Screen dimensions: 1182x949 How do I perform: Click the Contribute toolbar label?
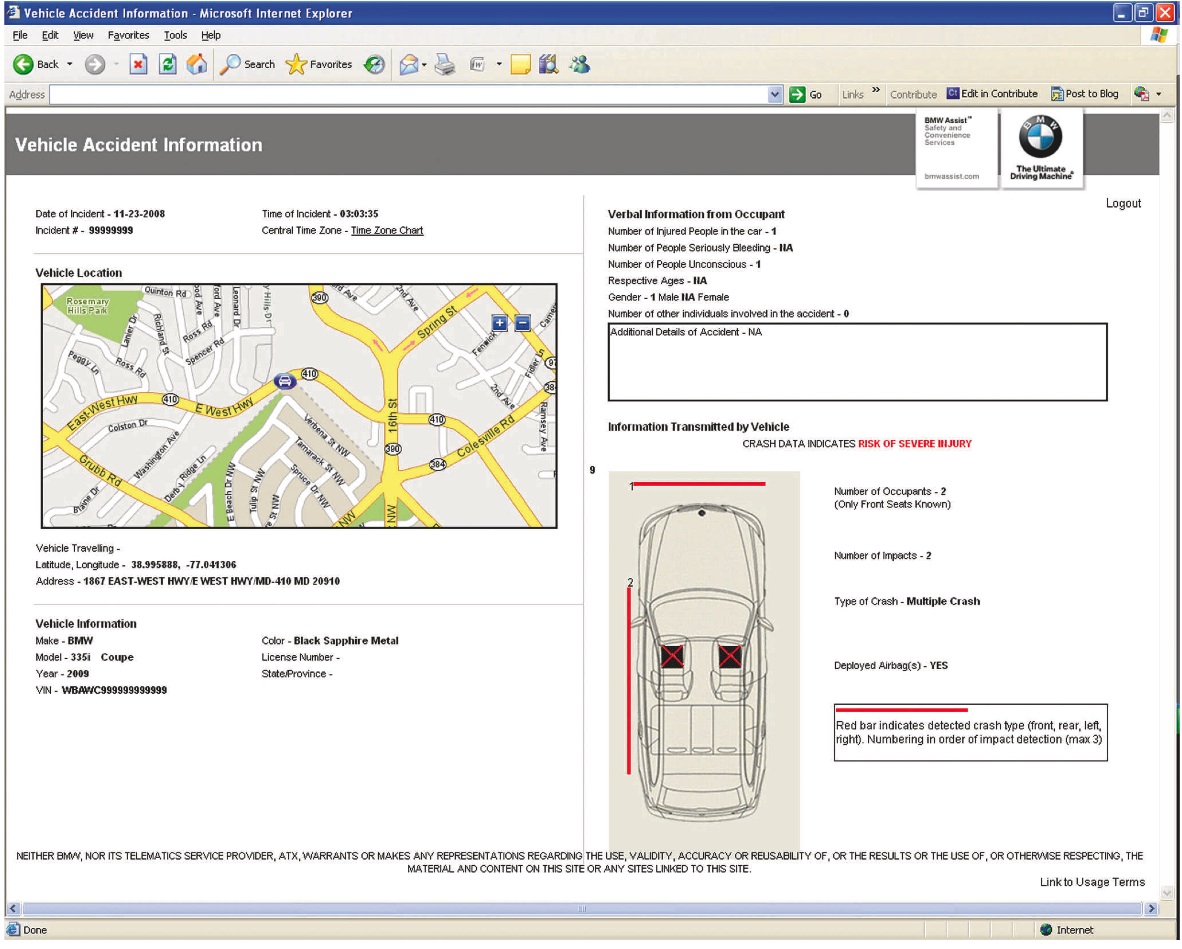coord(913,95)
